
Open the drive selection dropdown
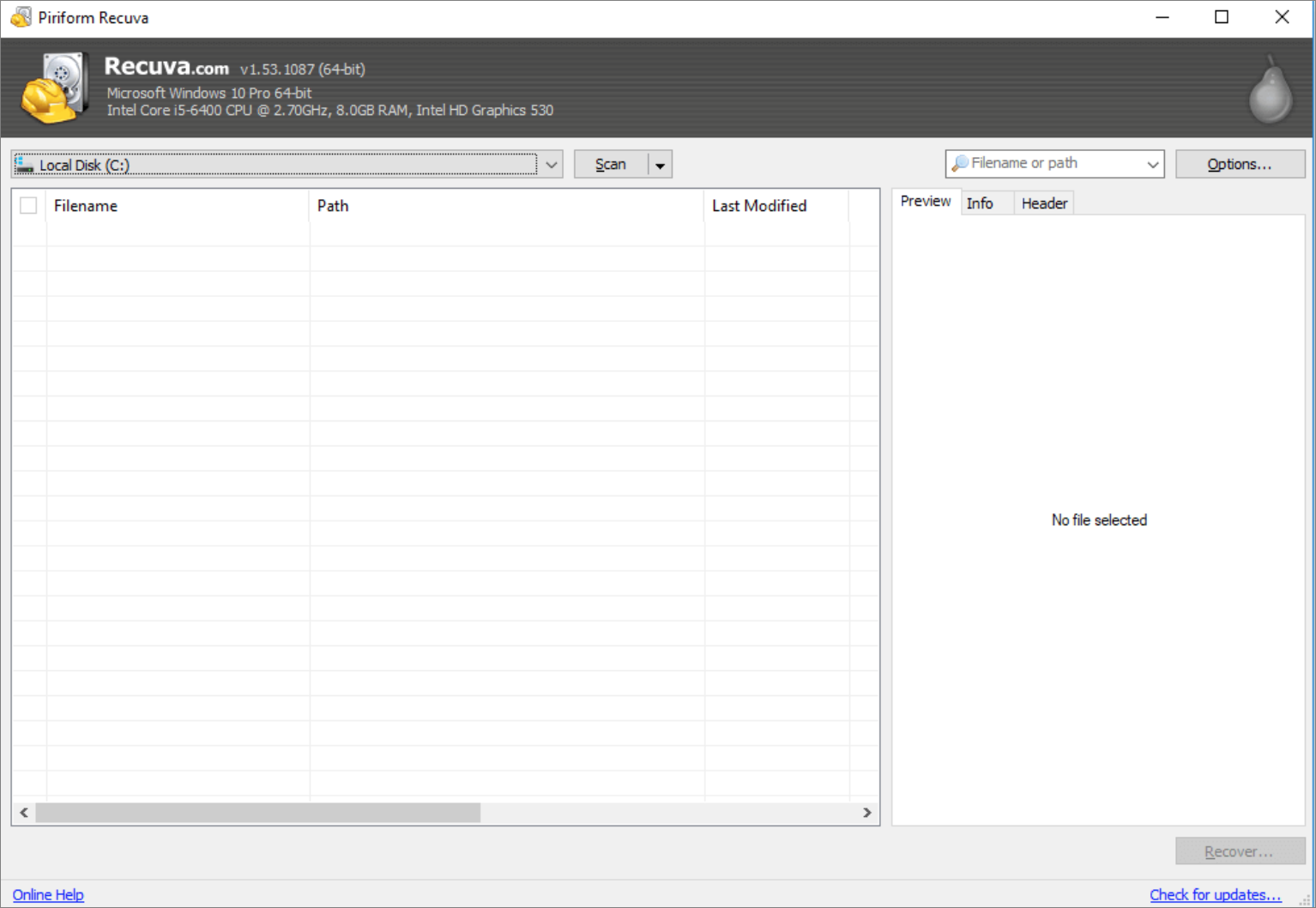(x=552, y=164)
